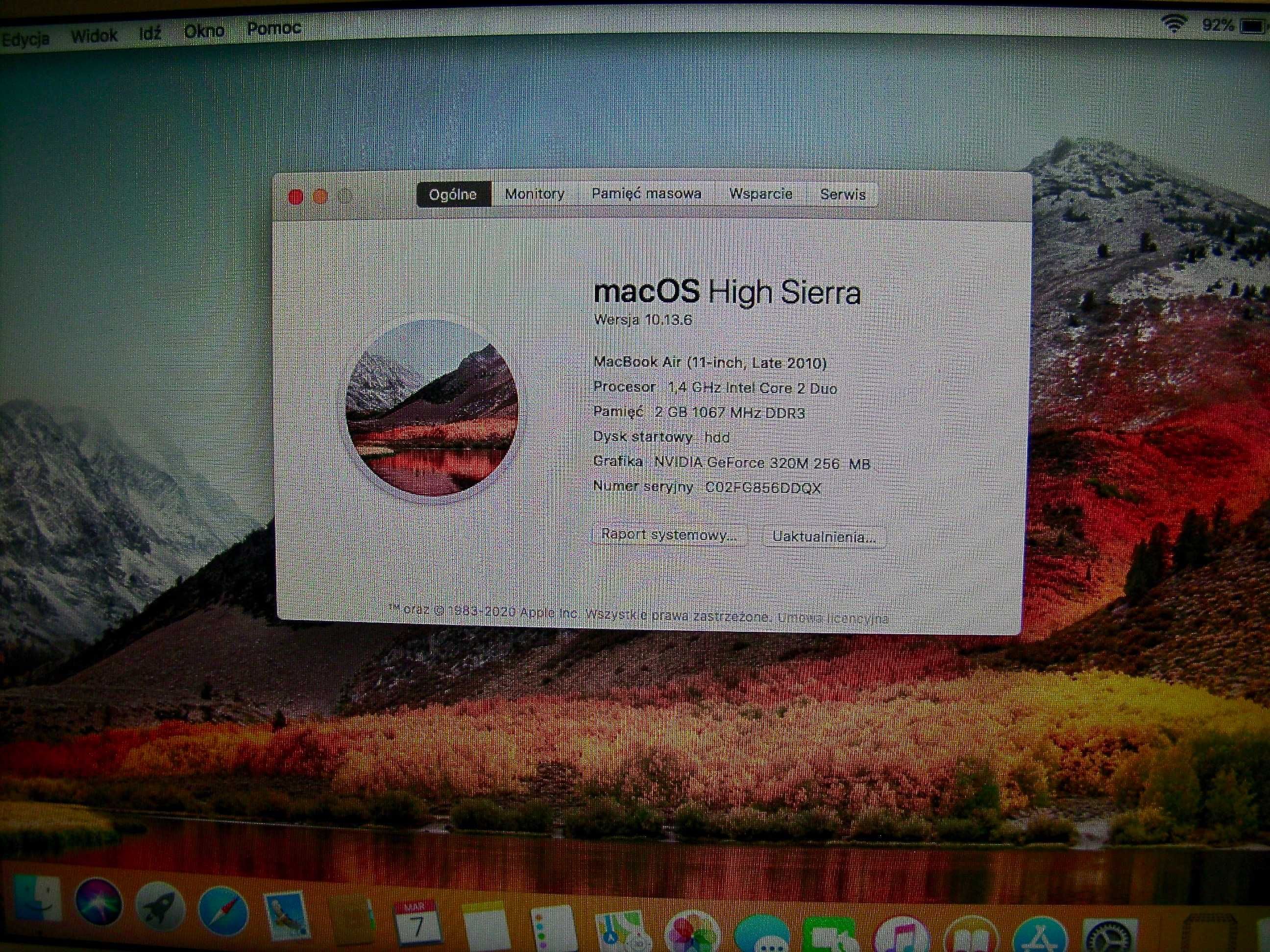
Task: Minimize window with the orange button
Action: point(320,197)
